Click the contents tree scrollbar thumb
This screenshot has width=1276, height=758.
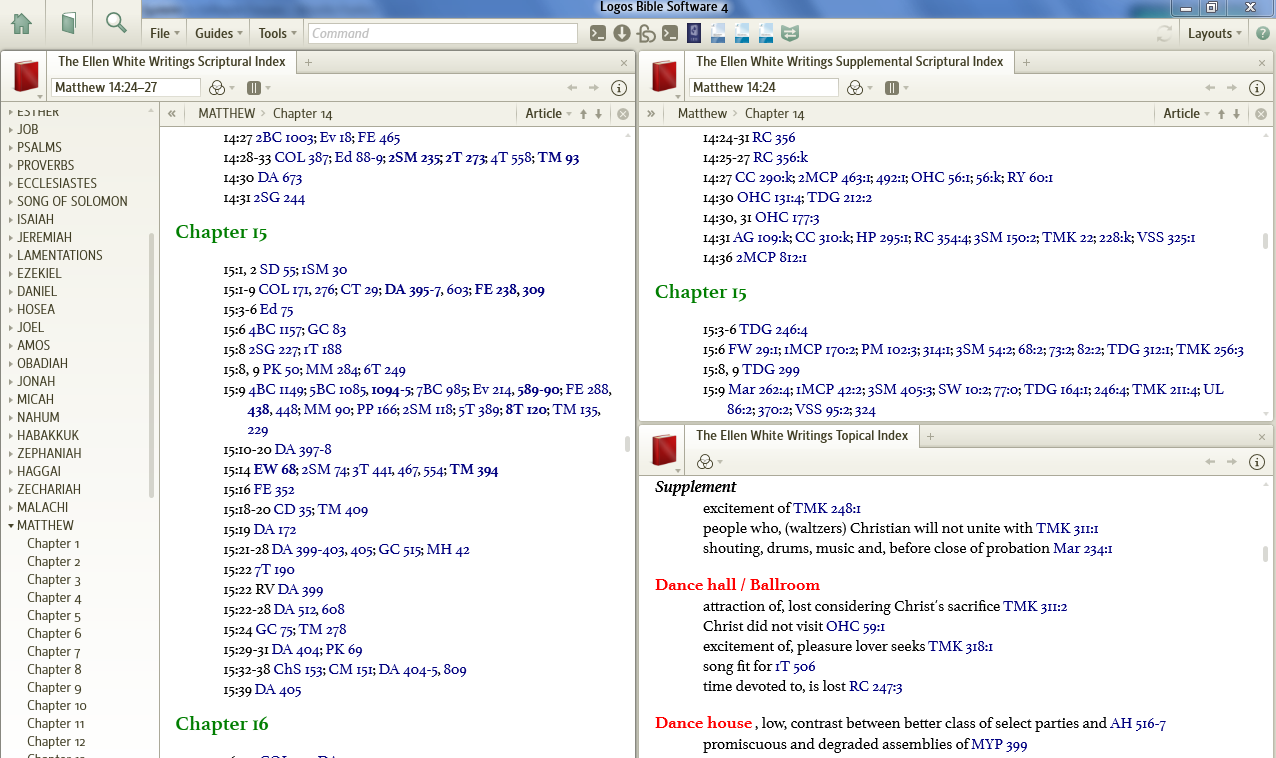click(152, 365)
